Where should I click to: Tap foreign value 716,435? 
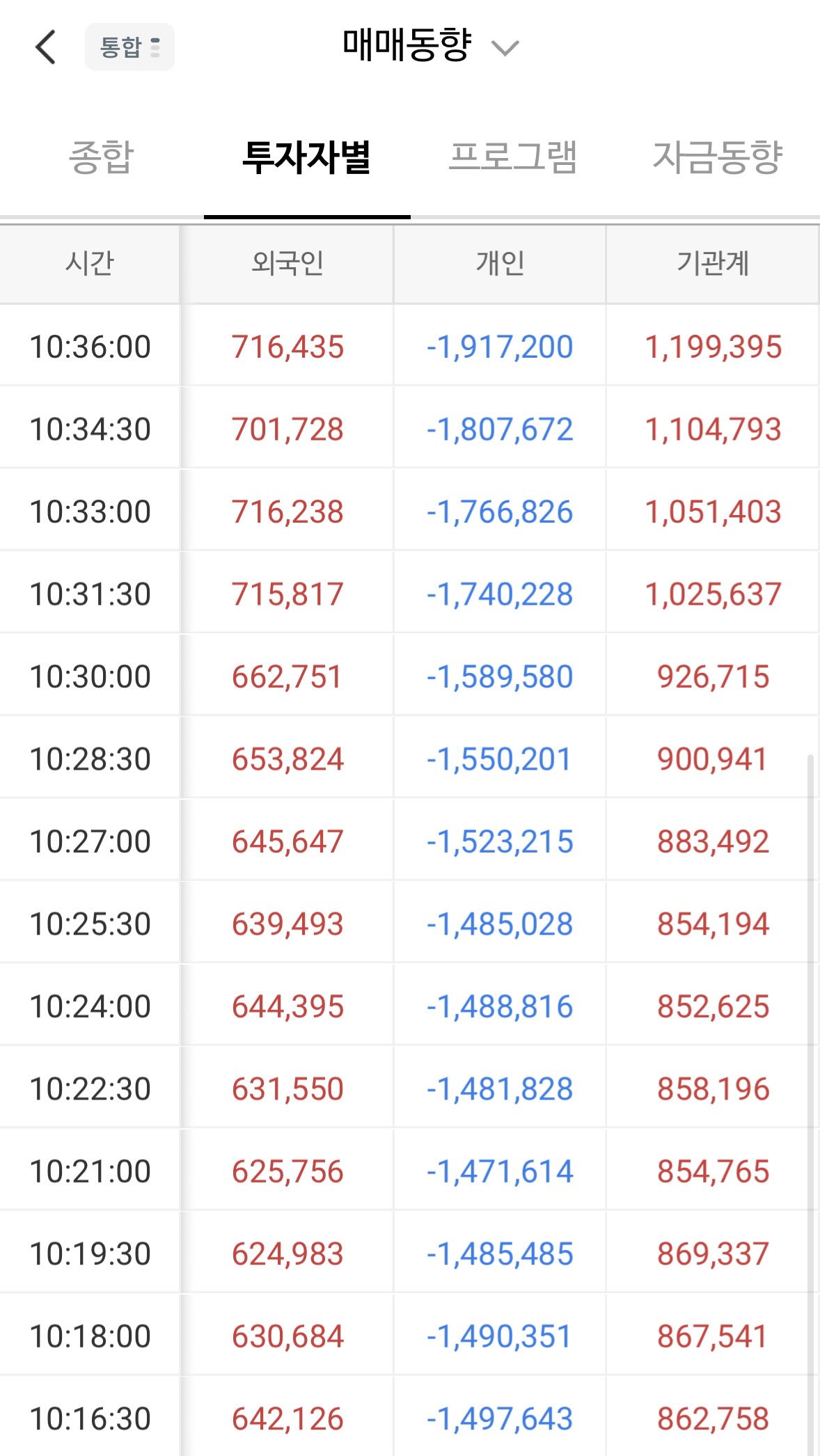click(x=287, y=347)
